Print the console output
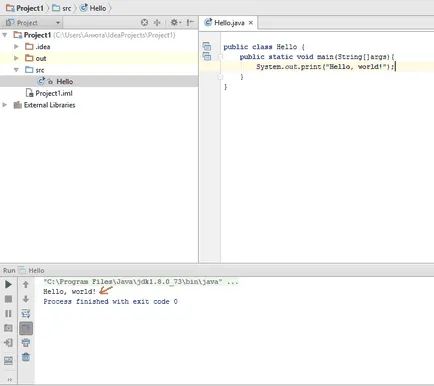 click(26, 343)
